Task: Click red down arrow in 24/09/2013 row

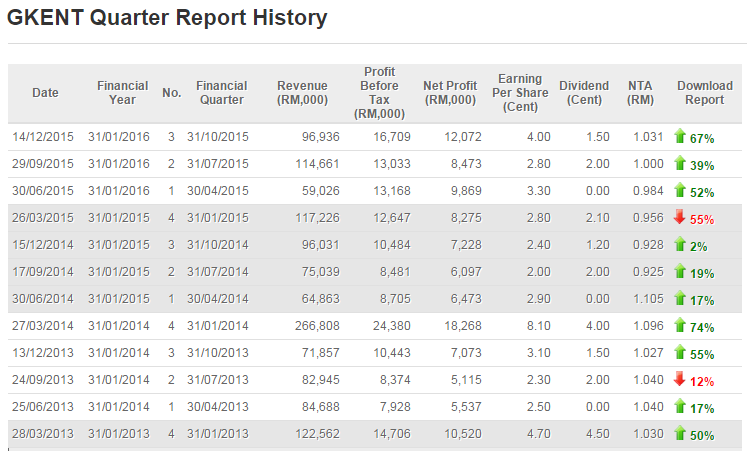Action: coord(680,379)
